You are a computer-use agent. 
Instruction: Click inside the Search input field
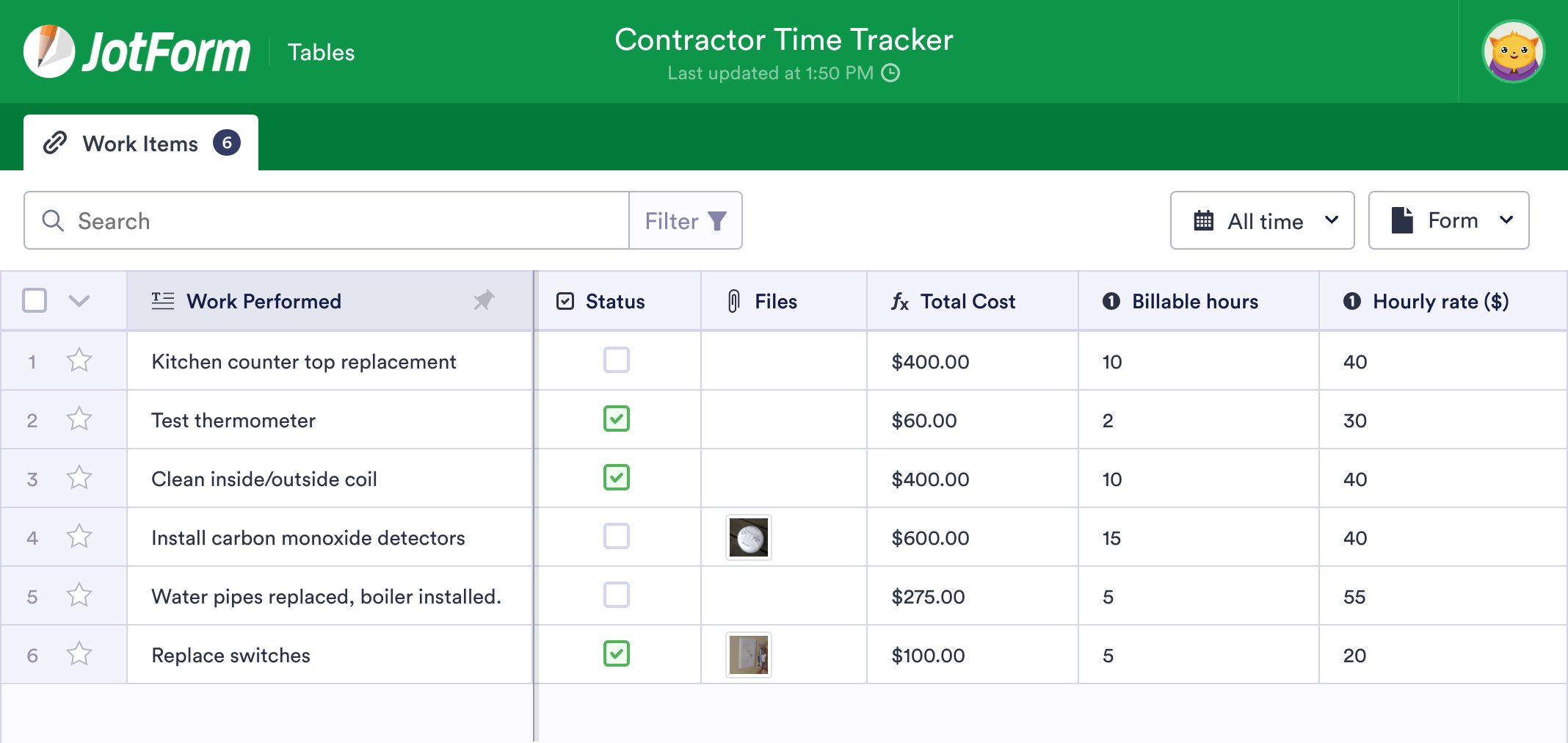294,220
